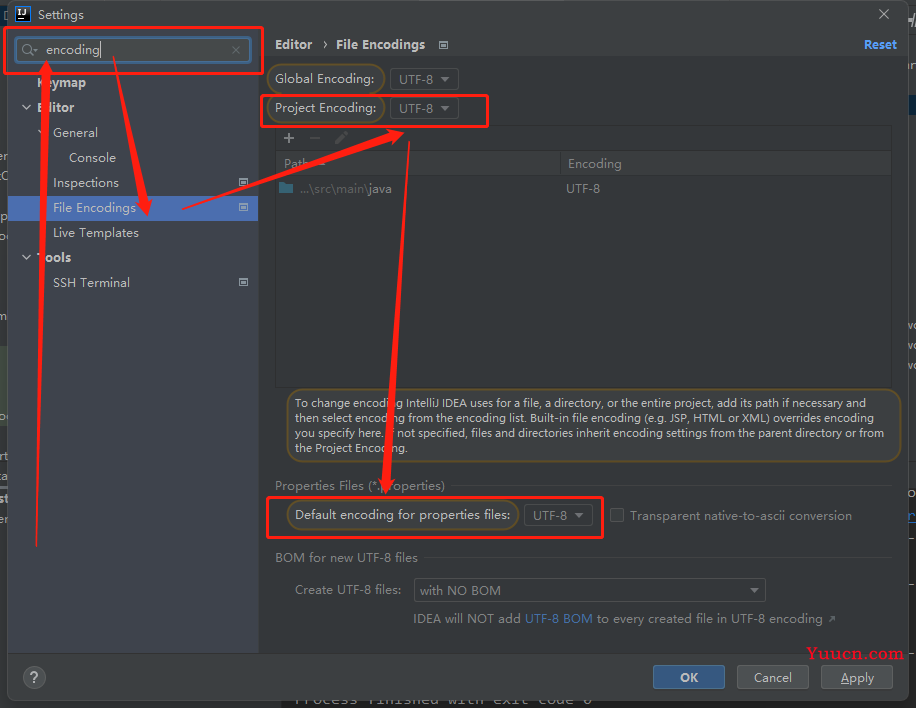Open the UTF-8 BOM link

pos(558,619)
